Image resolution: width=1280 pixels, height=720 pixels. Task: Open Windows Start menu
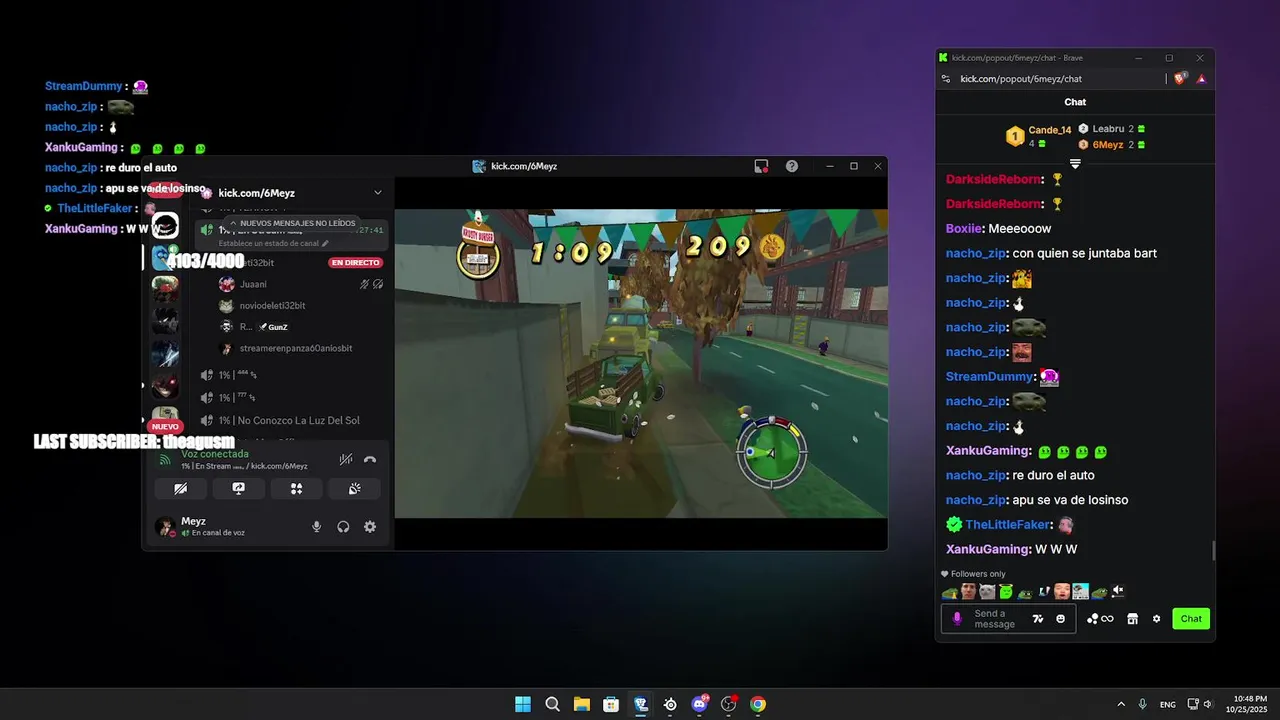tap(523, 704)
